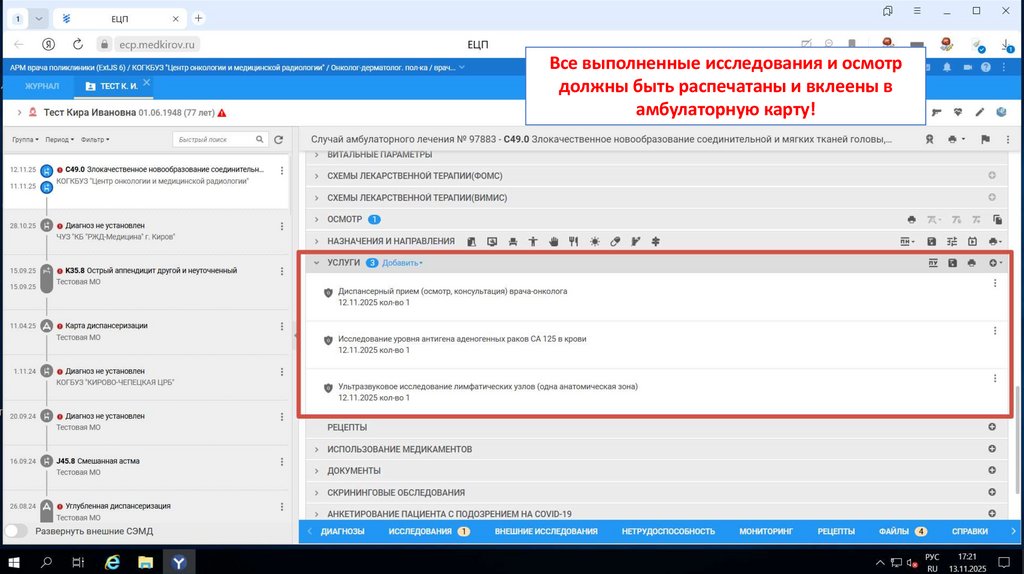1024x574 pixels.
Task: Open the Период dropdown
Action: click(x=59, y=140)
